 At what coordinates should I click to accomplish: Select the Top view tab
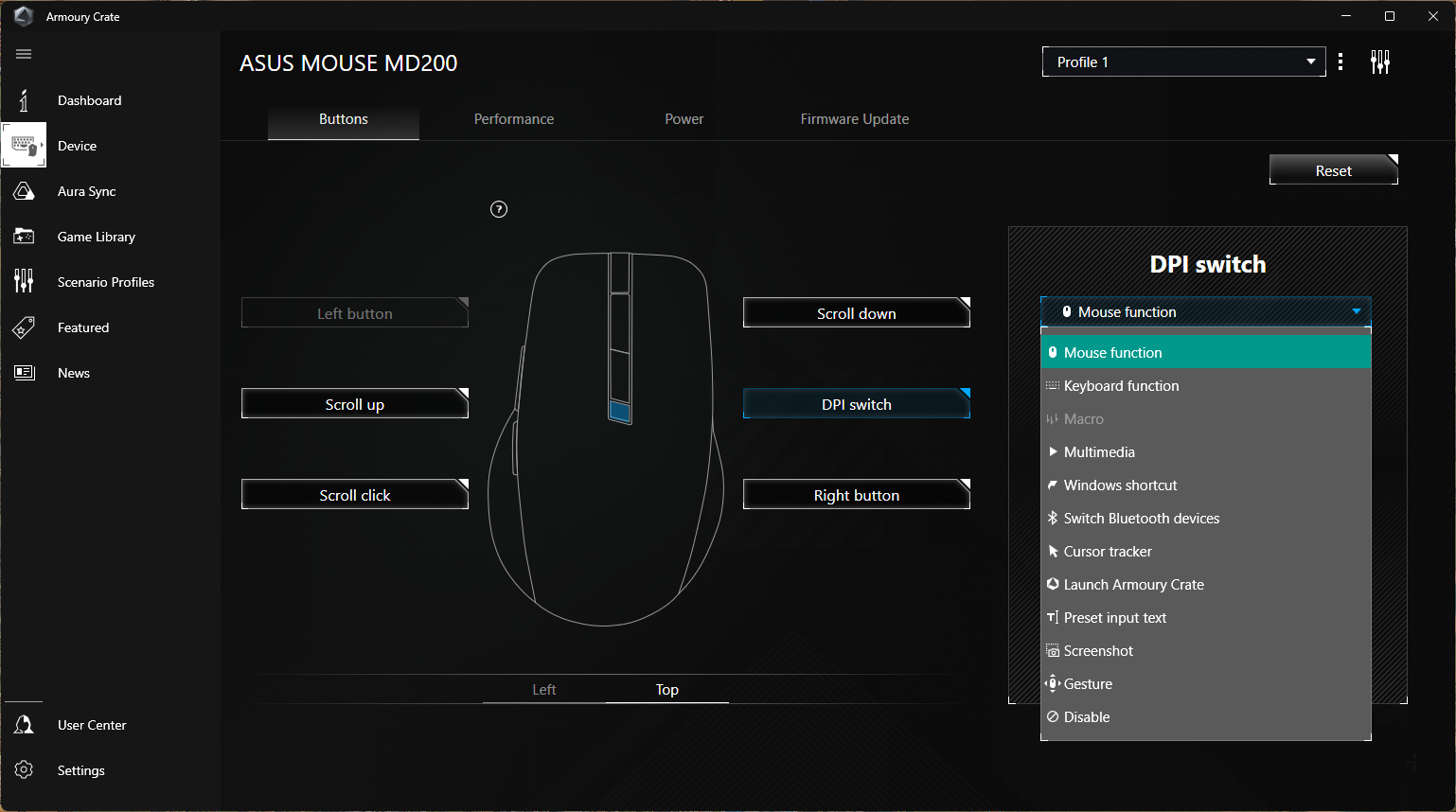pyautogui.click(x=667, y=689)
